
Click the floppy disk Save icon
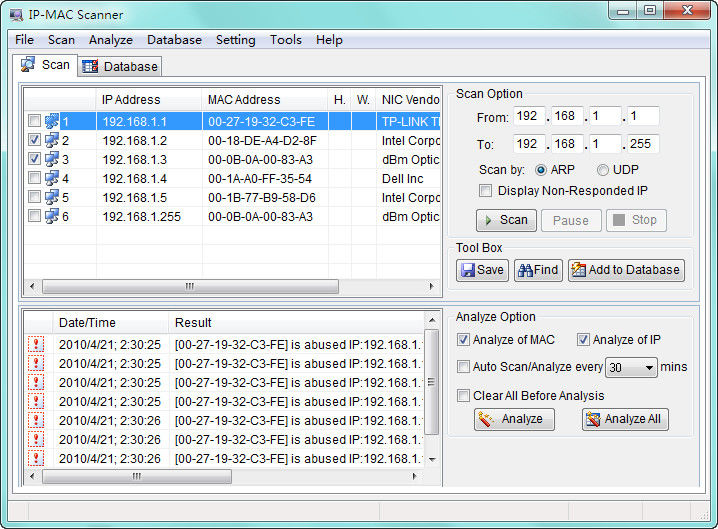(468, 270)
